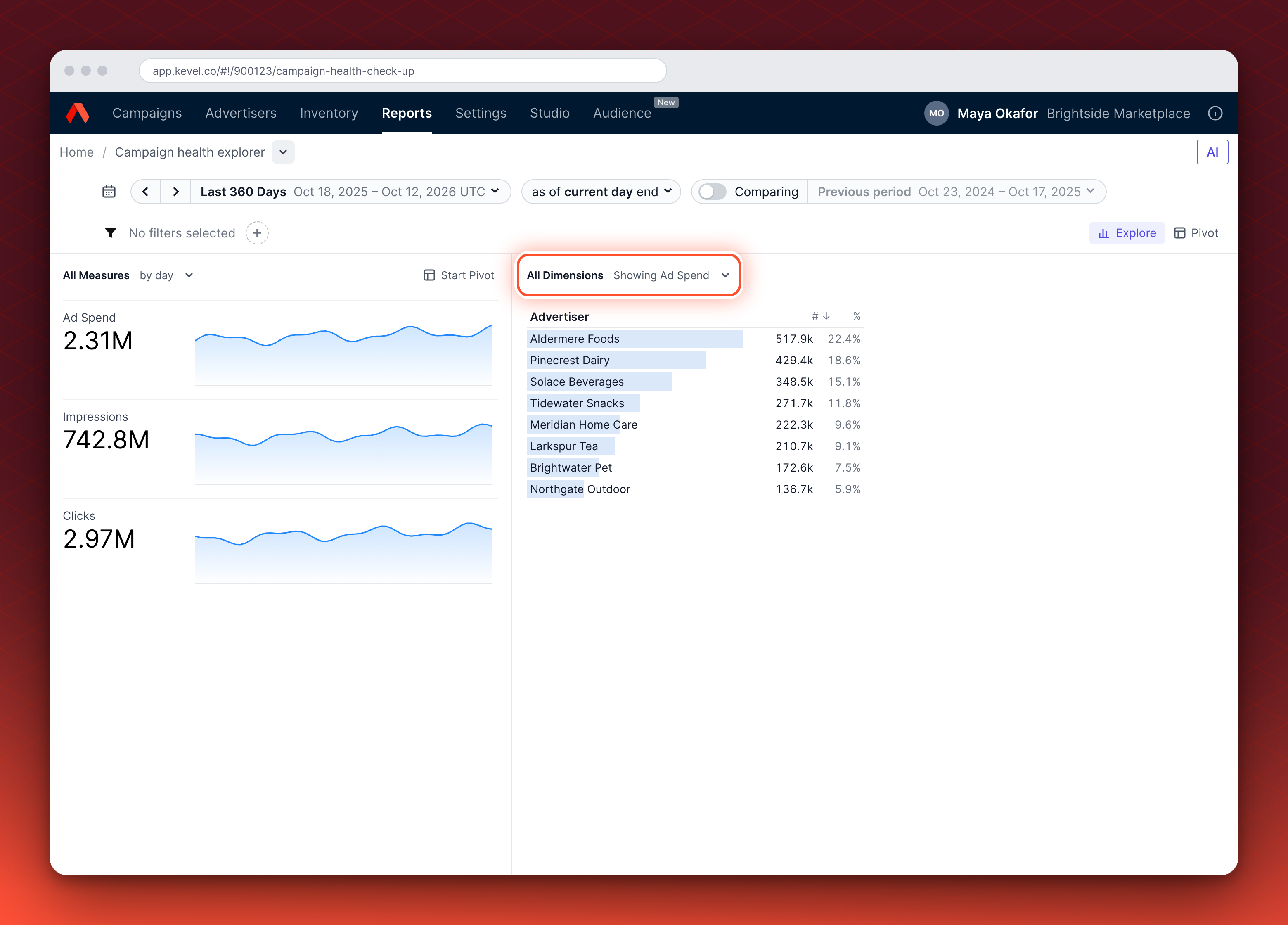The height and width of the screenshot is (925, 1288).
Task: Click the MO user avatar
Action: click(936, 114)
